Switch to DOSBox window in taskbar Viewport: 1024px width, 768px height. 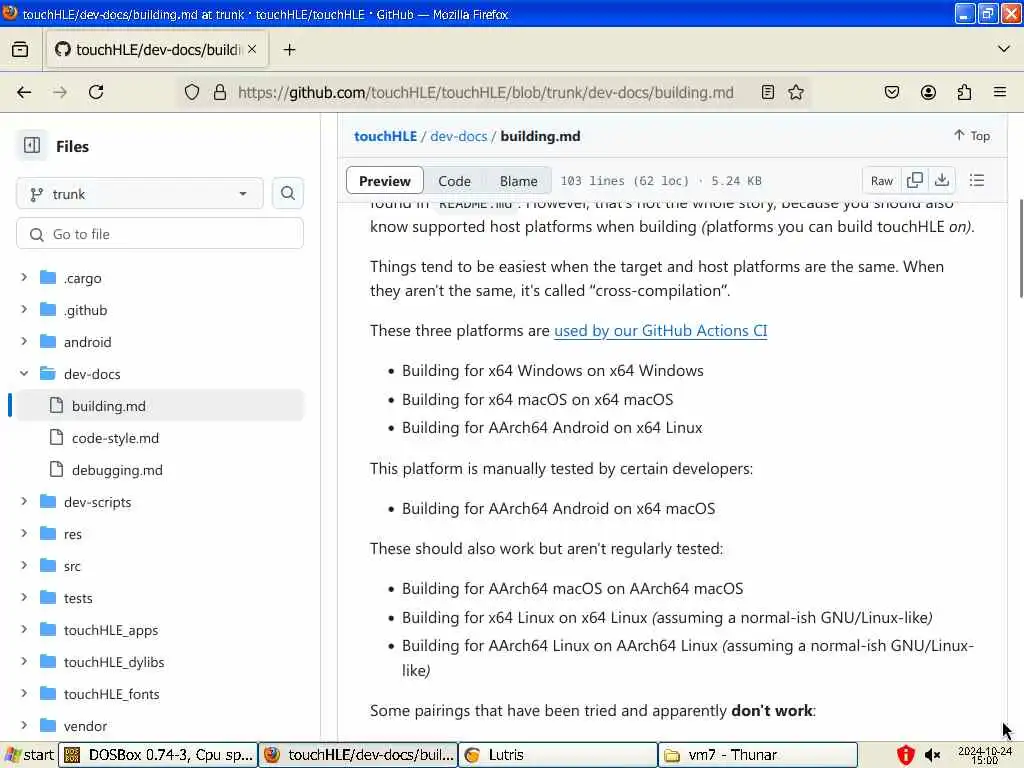click(158, 755)
